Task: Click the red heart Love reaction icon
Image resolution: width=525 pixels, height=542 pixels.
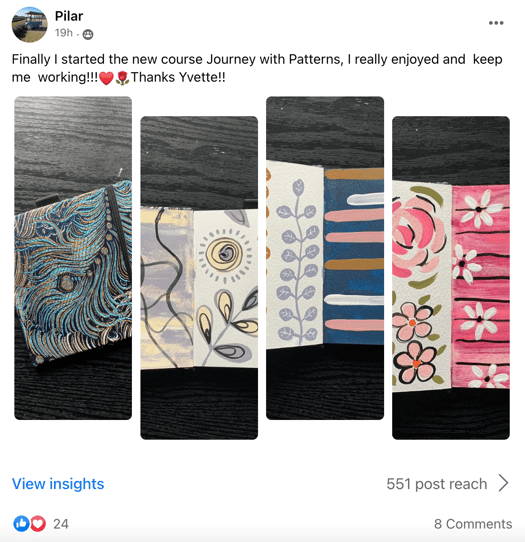Action: (38, 523)
